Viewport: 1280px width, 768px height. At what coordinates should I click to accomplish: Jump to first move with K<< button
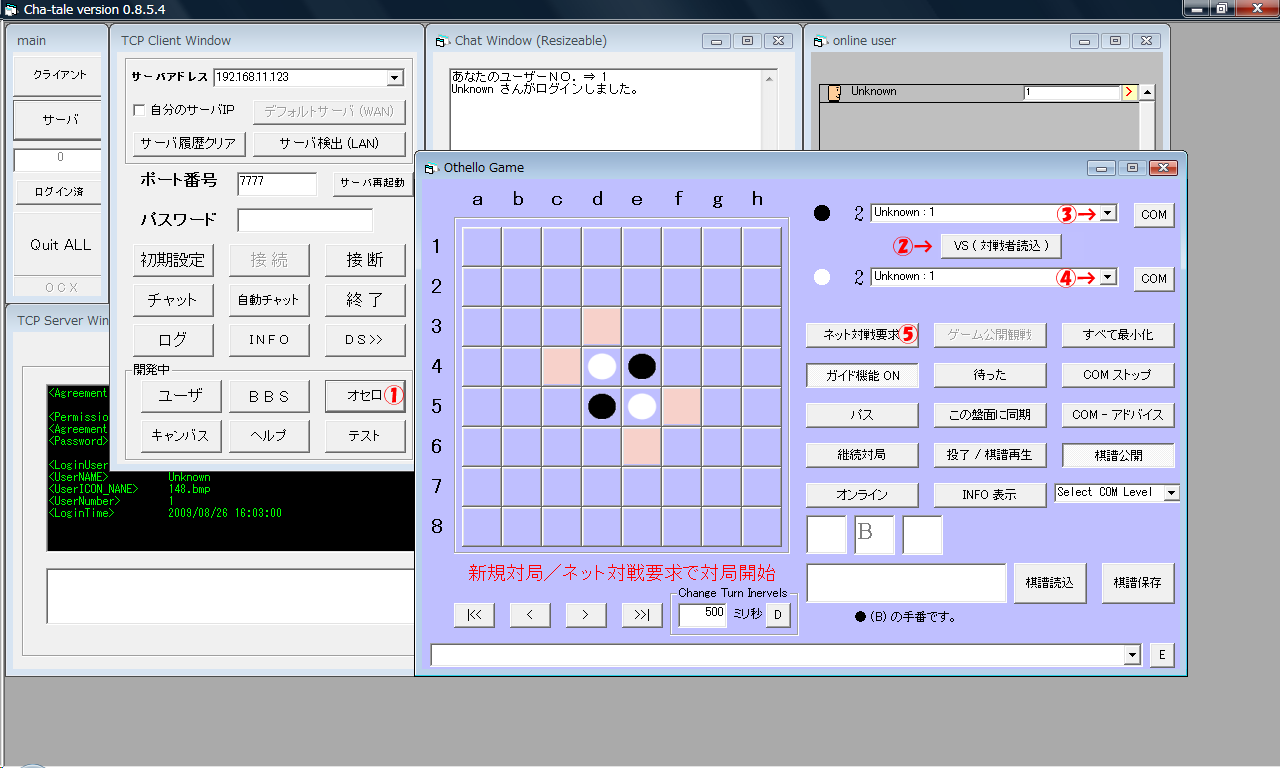tap(473, 615)
